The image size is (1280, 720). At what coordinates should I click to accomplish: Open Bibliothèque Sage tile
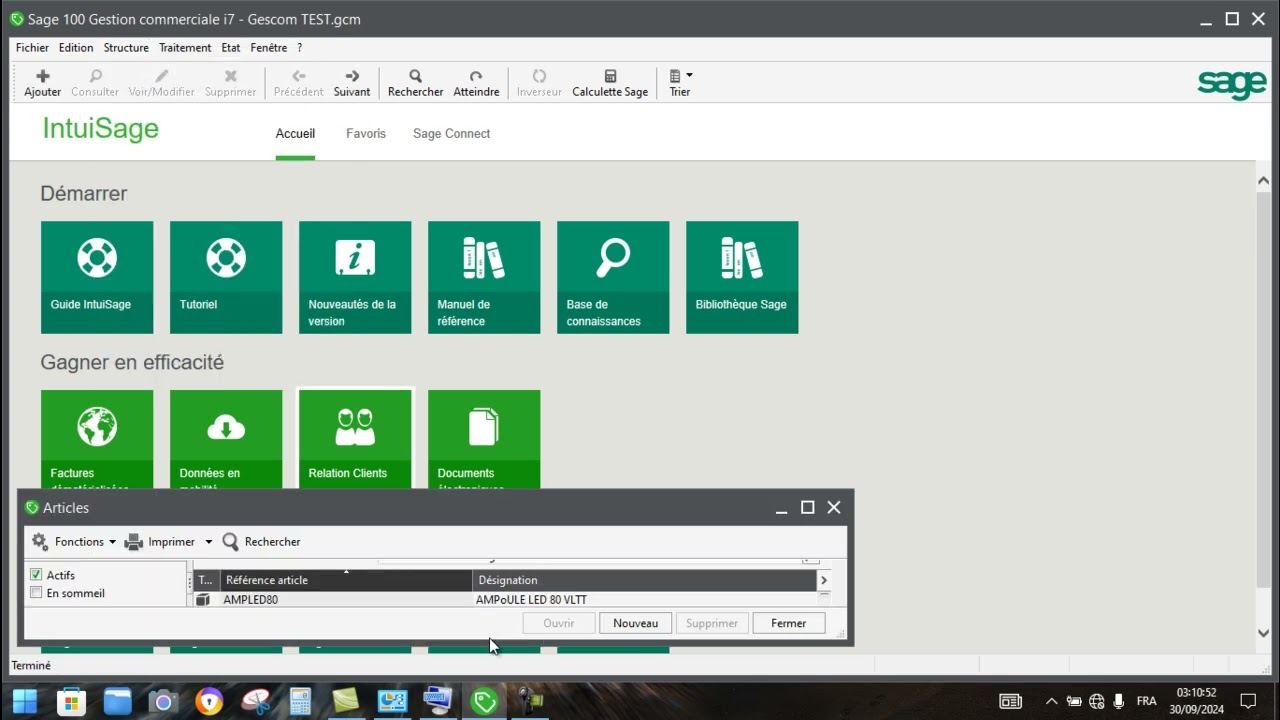(742, 277)
